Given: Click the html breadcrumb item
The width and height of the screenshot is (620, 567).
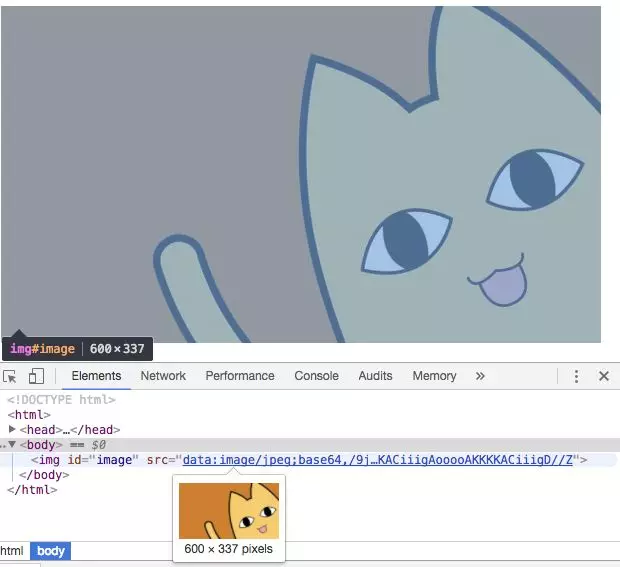Looking at the screenshot, I should coord(12,551).
